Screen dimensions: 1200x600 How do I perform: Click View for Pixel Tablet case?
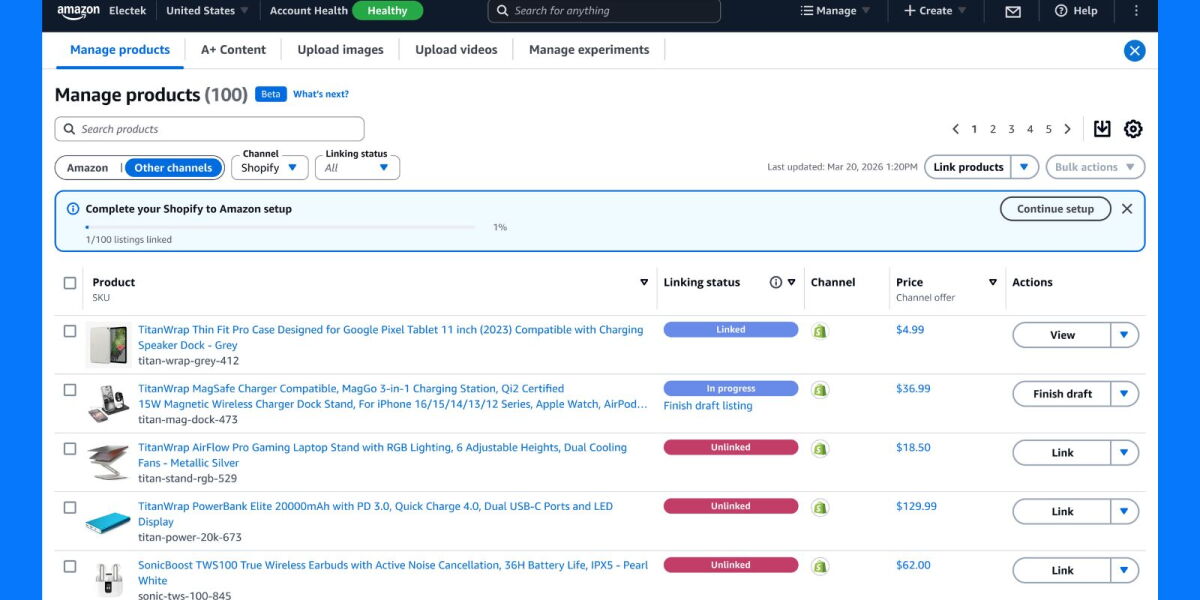point(1062,335)
